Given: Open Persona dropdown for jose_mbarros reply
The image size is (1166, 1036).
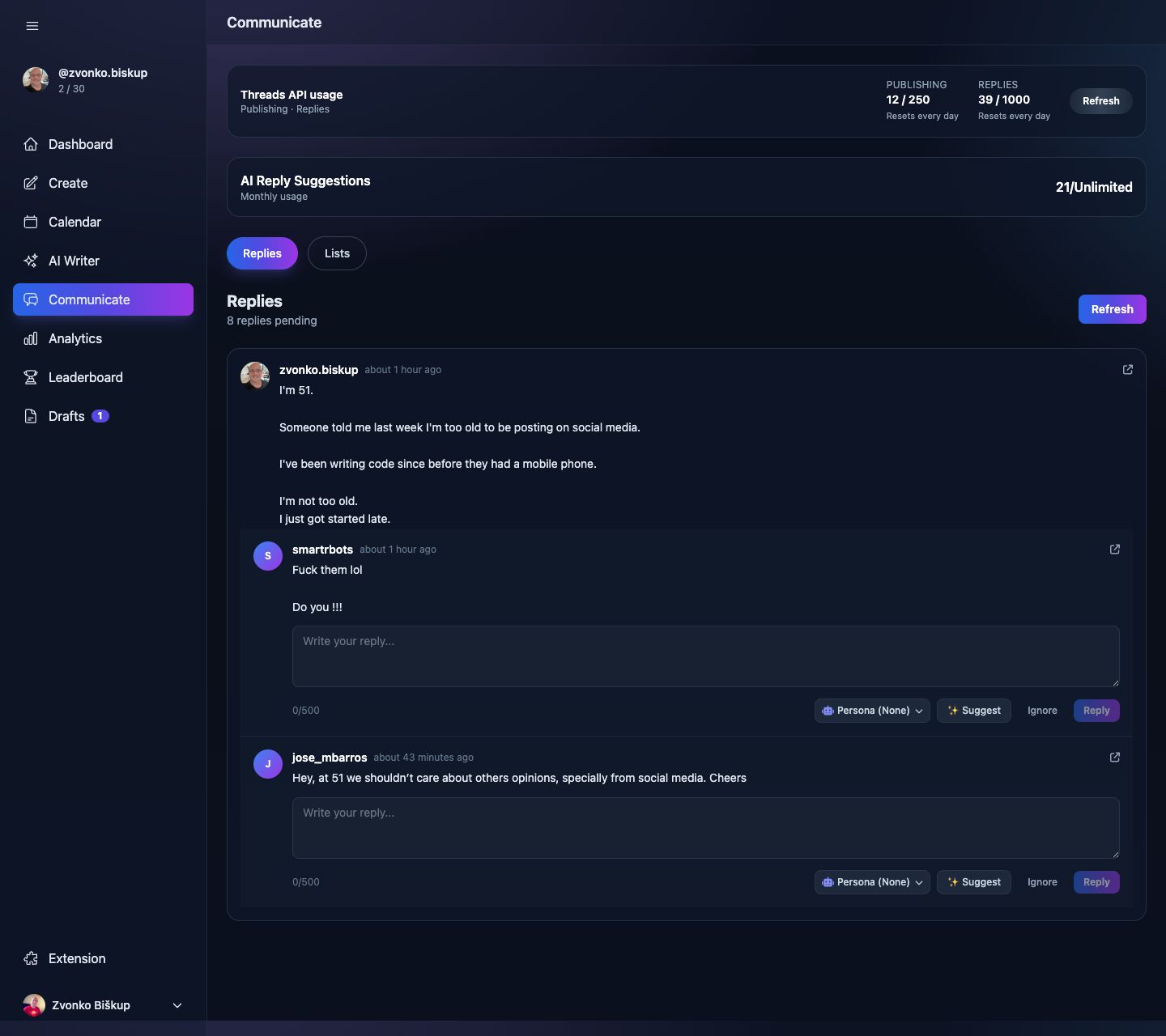Looking at the screenshot, I should click(872, 882).
